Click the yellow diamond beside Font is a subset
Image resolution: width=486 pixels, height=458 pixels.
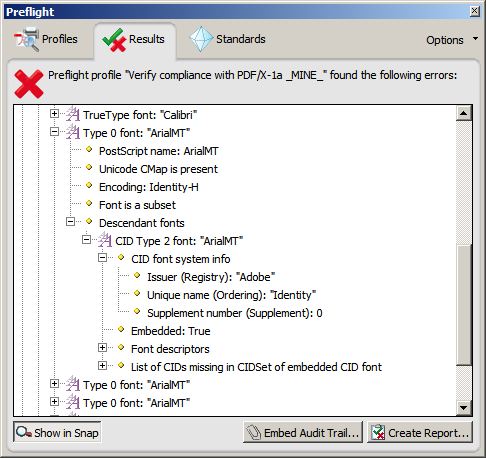pos(89,203)
